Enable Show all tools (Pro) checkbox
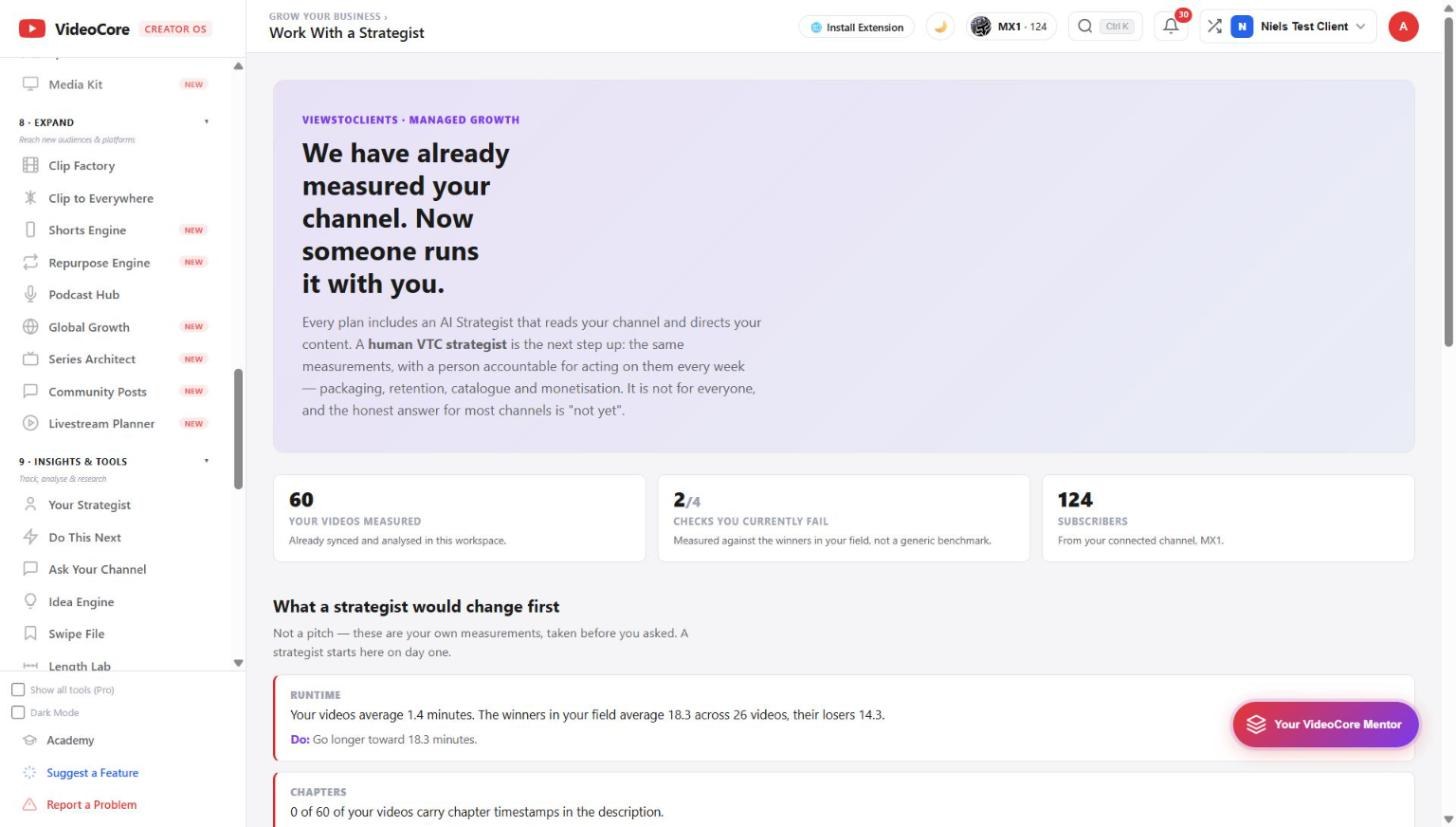This screenshot has width=1456, height=827. (18, 690)
